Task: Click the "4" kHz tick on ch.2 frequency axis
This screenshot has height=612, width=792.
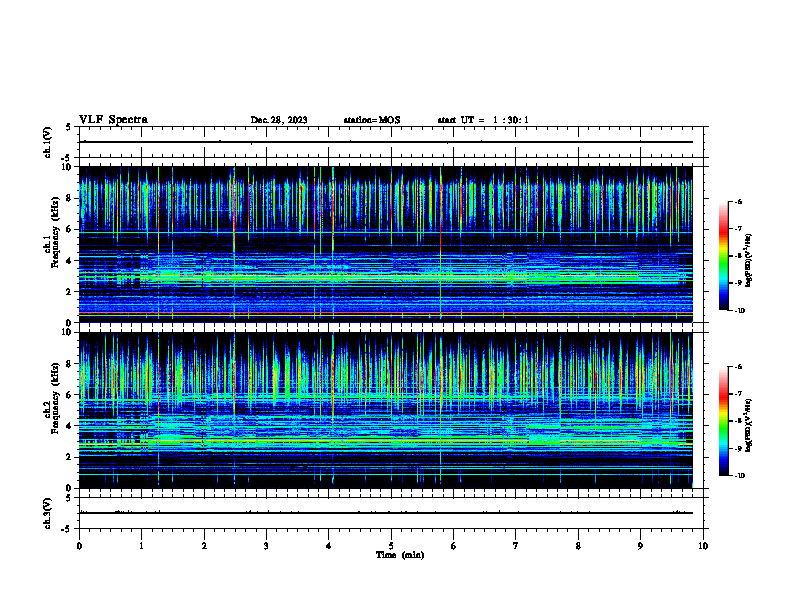Action: point(70,426)
